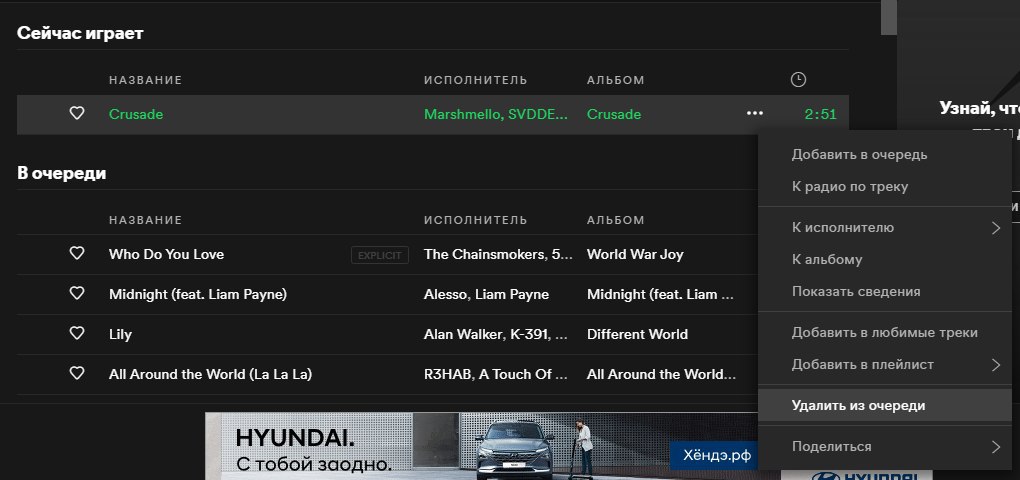Open Crusade album link in now playing
The height and width of the screenshot is (480, 1020).
[x=613, y=114]
